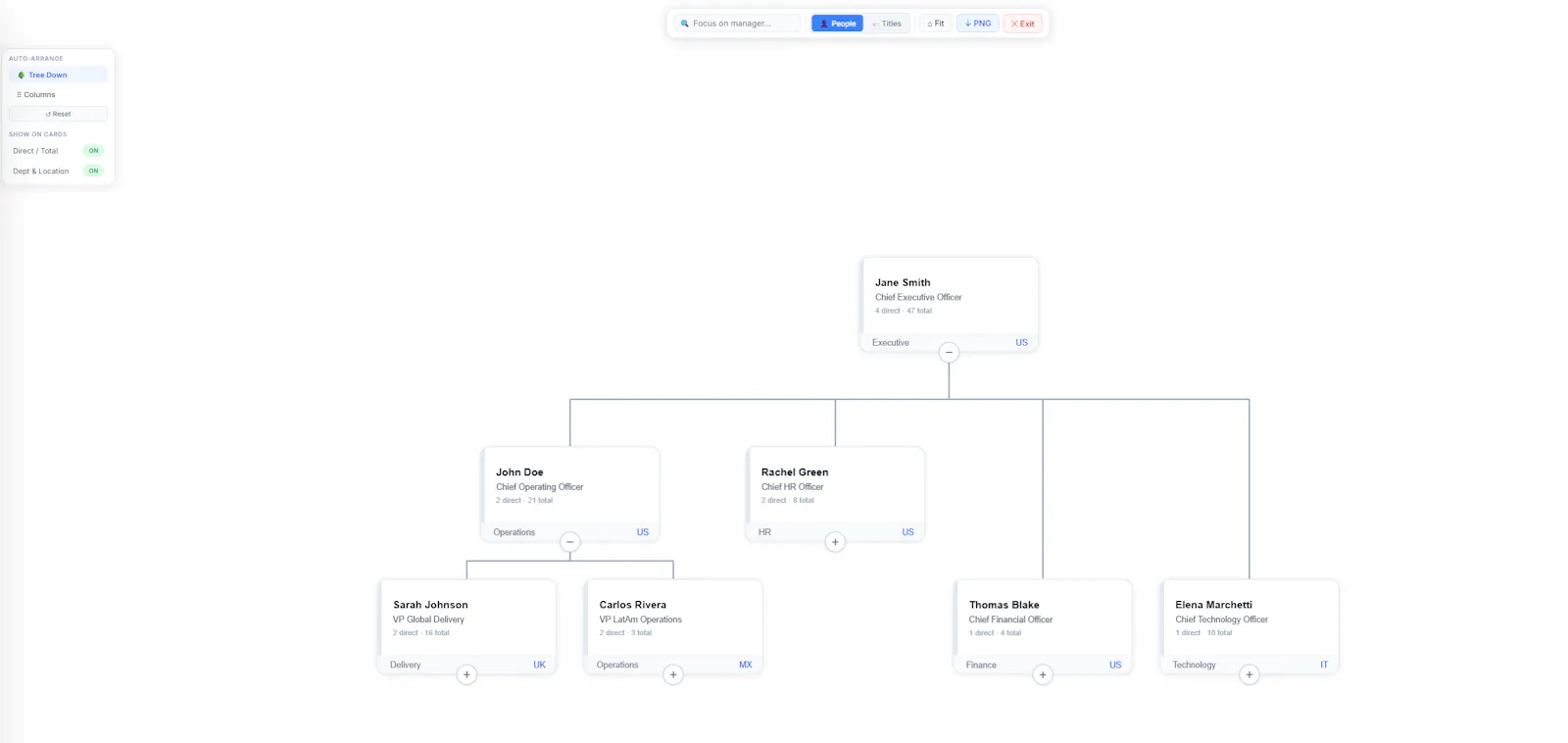This screenshot has height=743, width=1568.
Task: Select the Elena Marchetti name
Action: click(1213, 605)
